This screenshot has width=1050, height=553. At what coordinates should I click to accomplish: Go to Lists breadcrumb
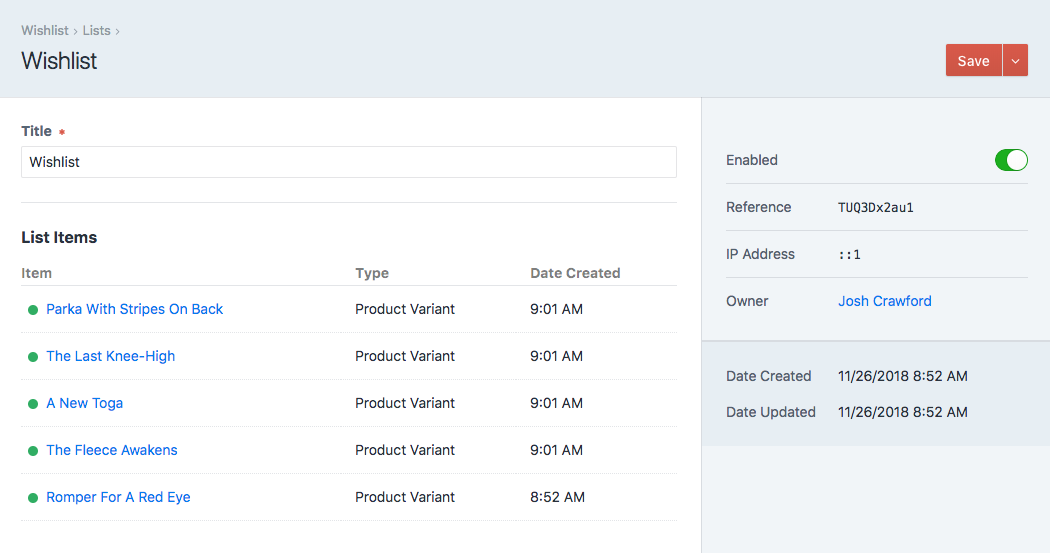pos(96,31)
